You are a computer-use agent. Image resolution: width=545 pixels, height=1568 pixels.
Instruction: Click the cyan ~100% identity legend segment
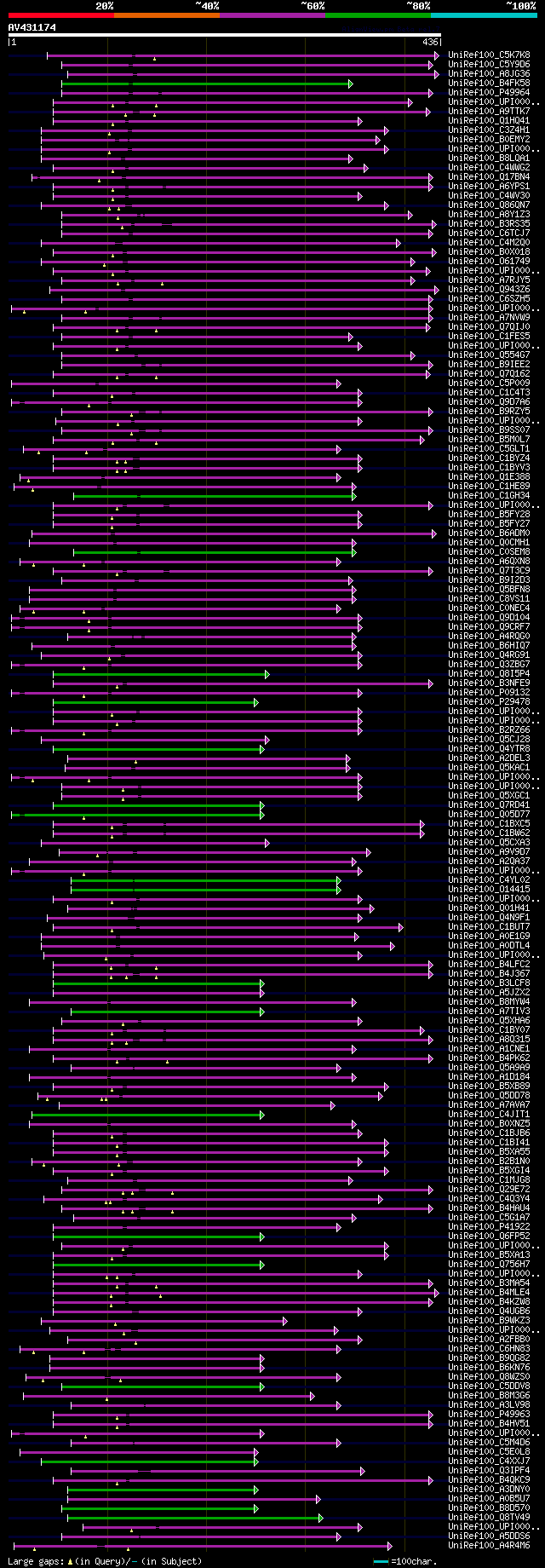(x=484, y=15)
